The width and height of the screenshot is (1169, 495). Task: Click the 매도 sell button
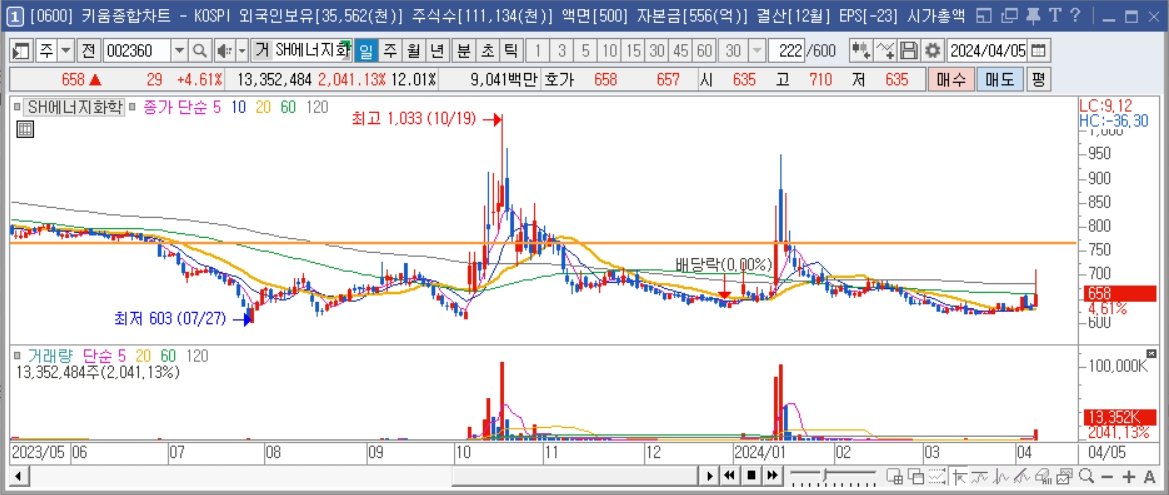[999, 78]
